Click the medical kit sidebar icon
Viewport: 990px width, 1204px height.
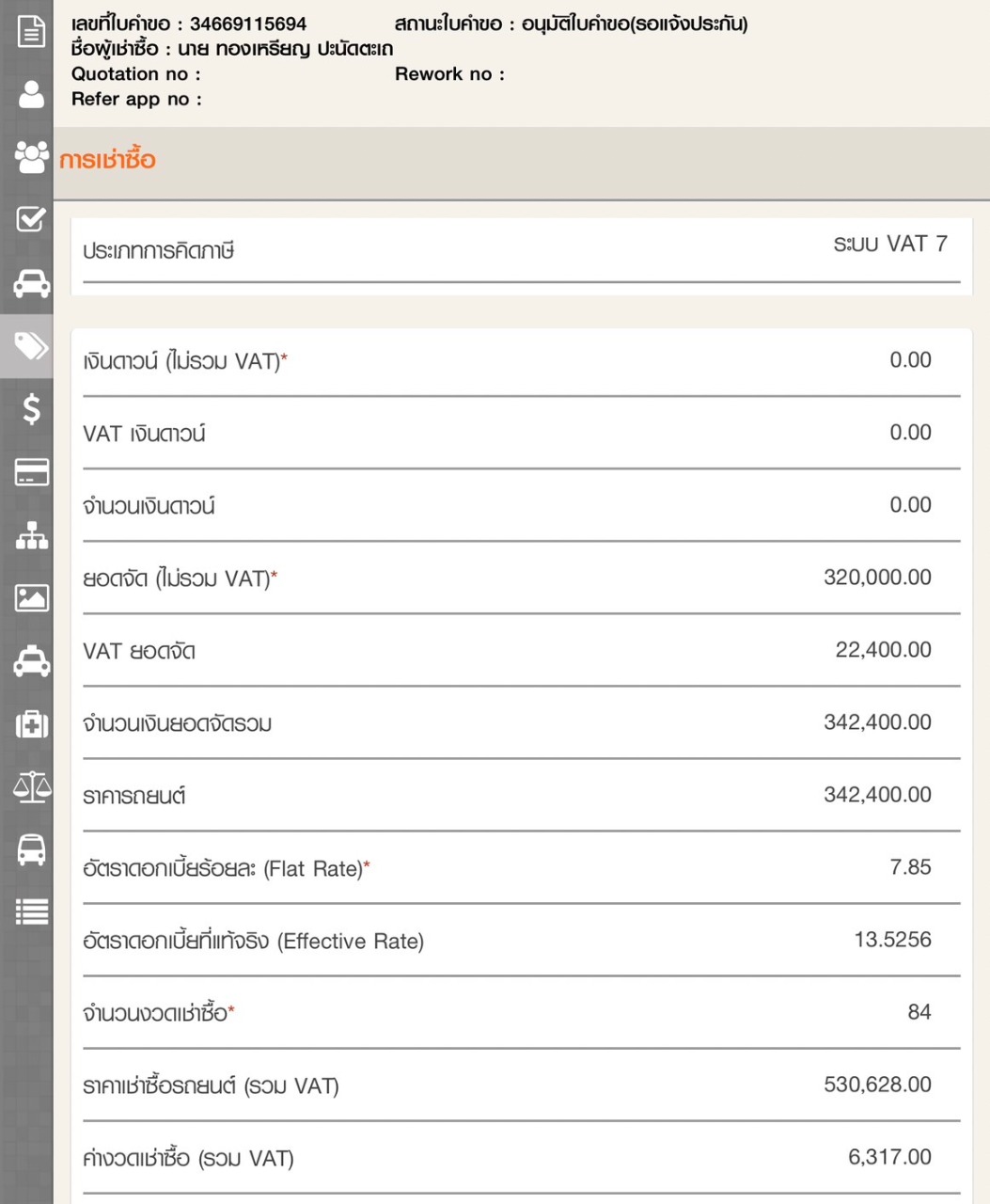click(x=31, y=724)
